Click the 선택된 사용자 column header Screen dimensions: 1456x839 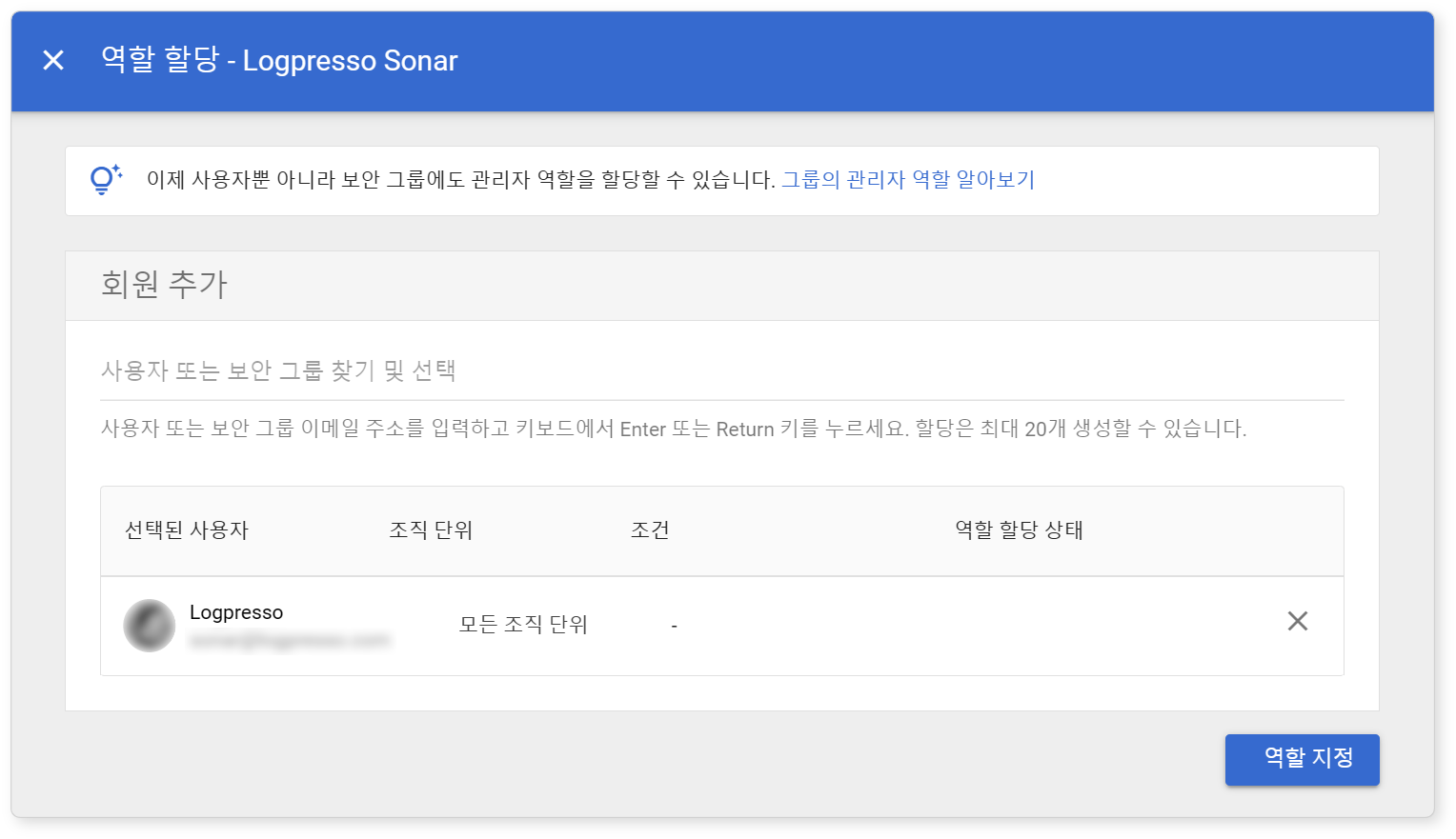[187, 530]
